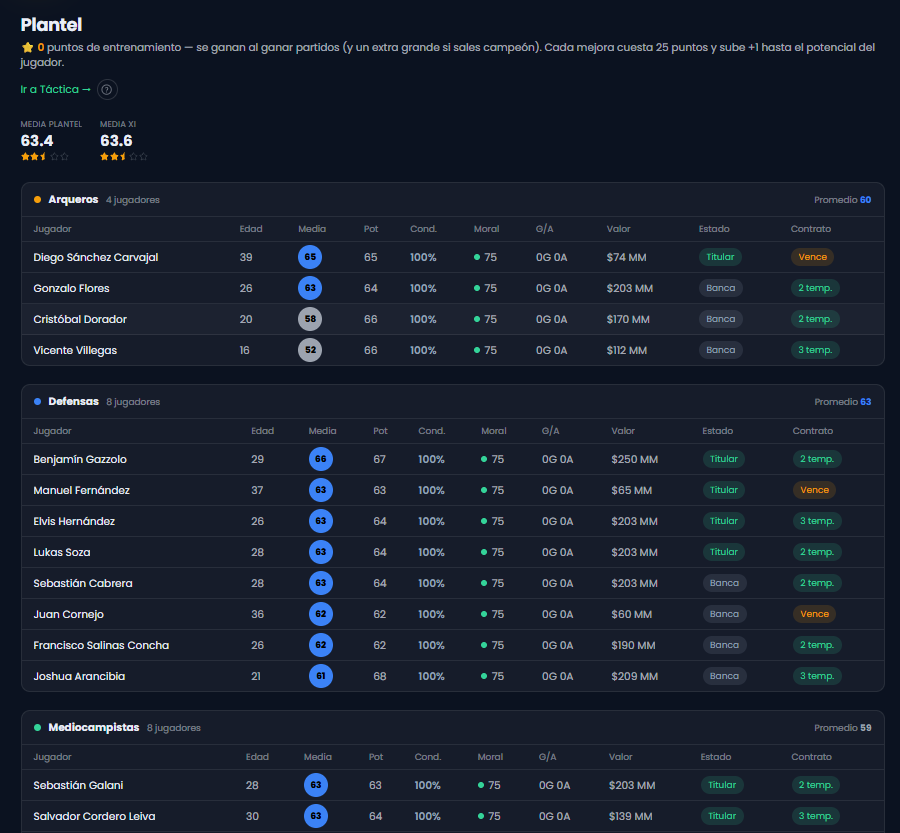Click the 3 temp. badge for Vicente Villegas
Image resolution: width=900 pixels, height=833 pixels.
[815, 350]
